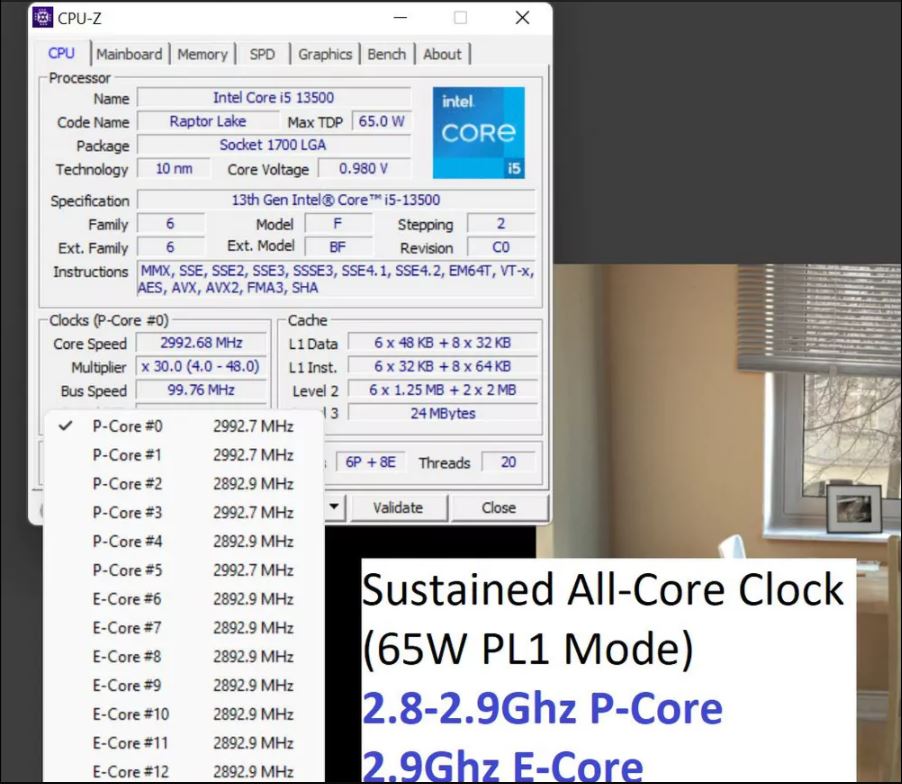Image resolution: width=902 pixels, height=784 pixels.
Task: Choose E-Core #8 in popup menu
Action: tap(184, 656)
